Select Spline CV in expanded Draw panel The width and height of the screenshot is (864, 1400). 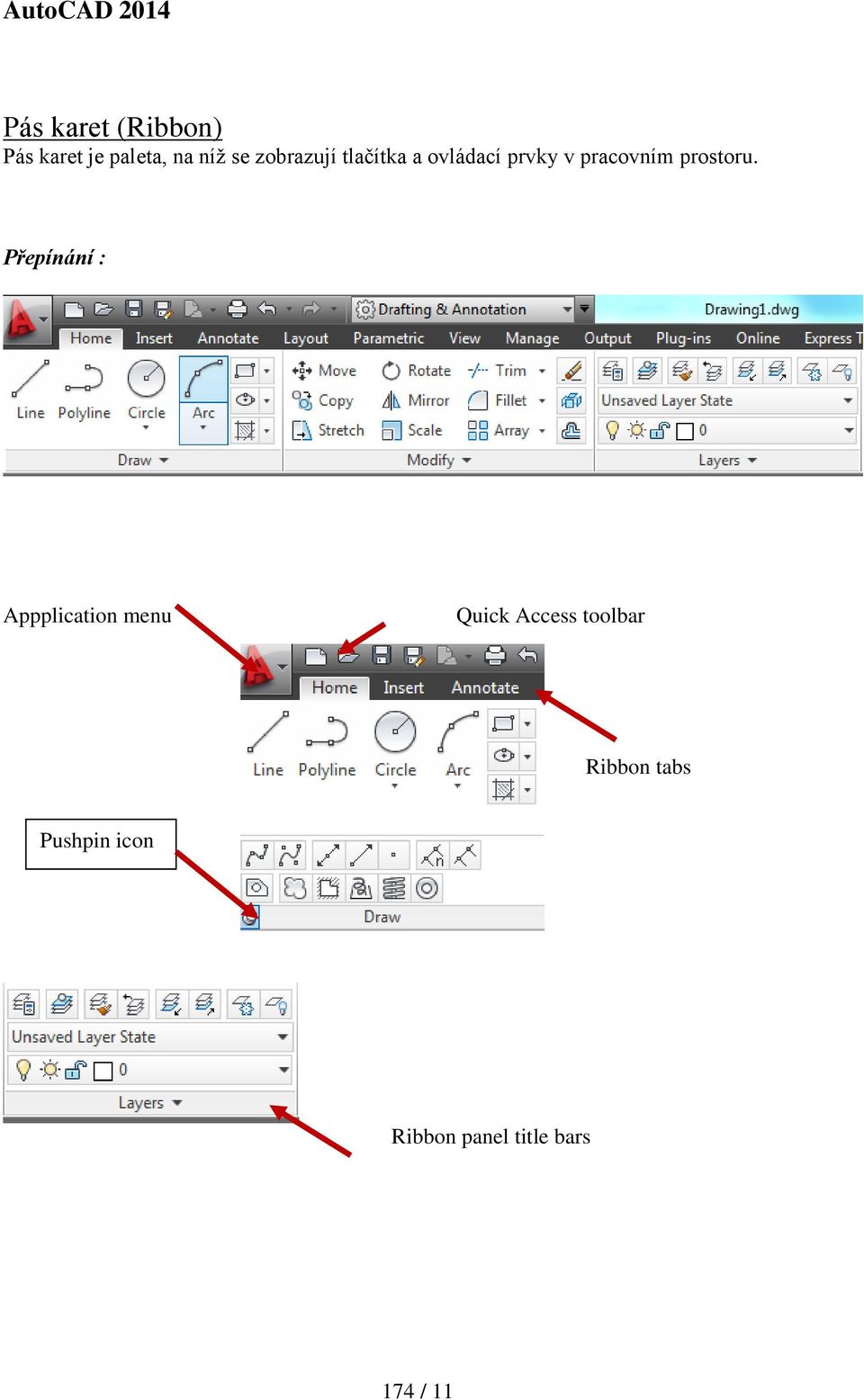click(291, 855)
